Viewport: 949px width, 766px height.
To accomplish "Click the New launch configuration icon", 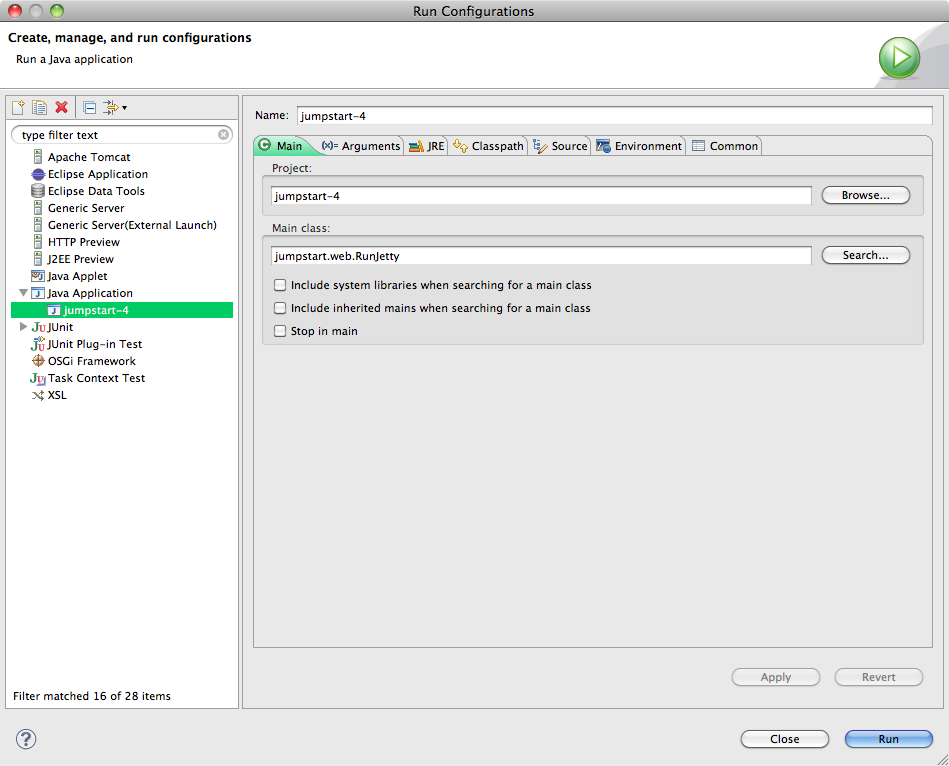I will tap(18, 108).
